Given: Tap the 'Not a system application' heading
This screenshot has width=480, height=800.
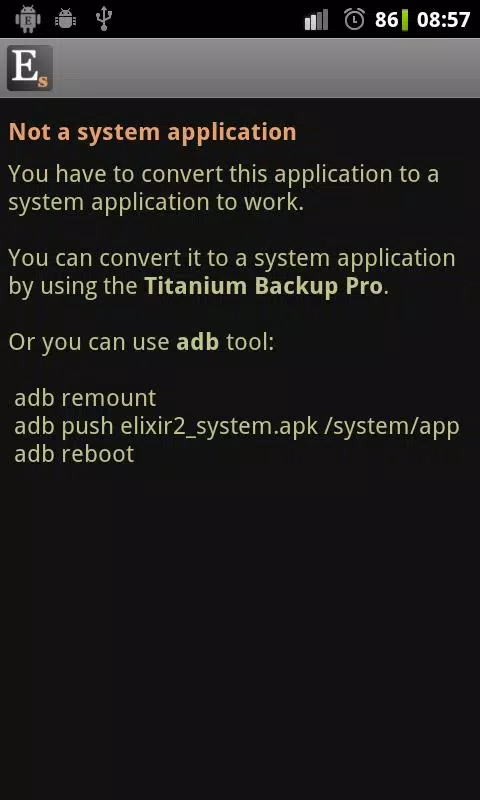Looking at the screenshot, I should point(153,132).
